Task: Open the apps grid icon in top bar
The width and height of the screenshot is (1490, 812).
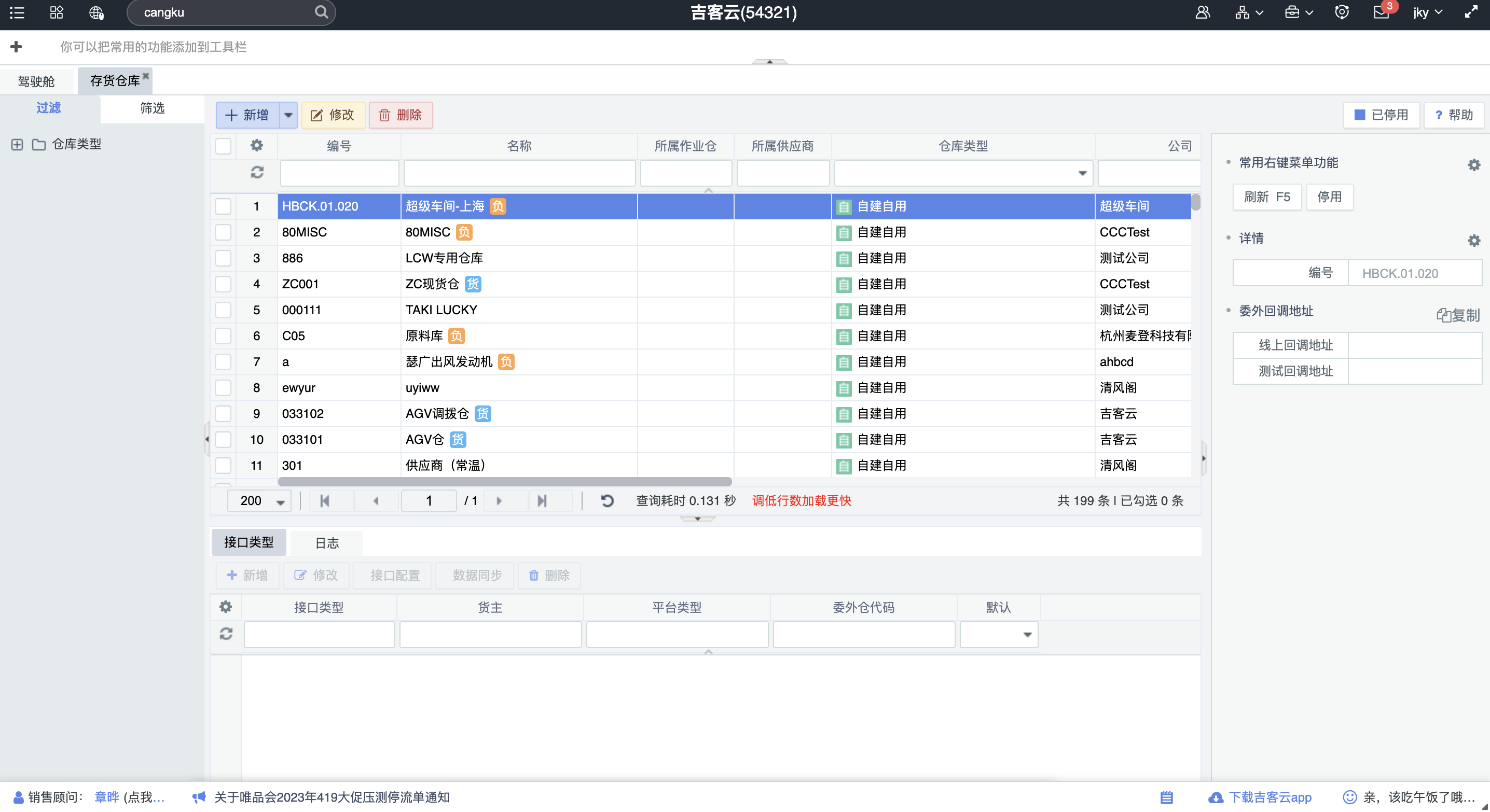Action: (56, 13)
